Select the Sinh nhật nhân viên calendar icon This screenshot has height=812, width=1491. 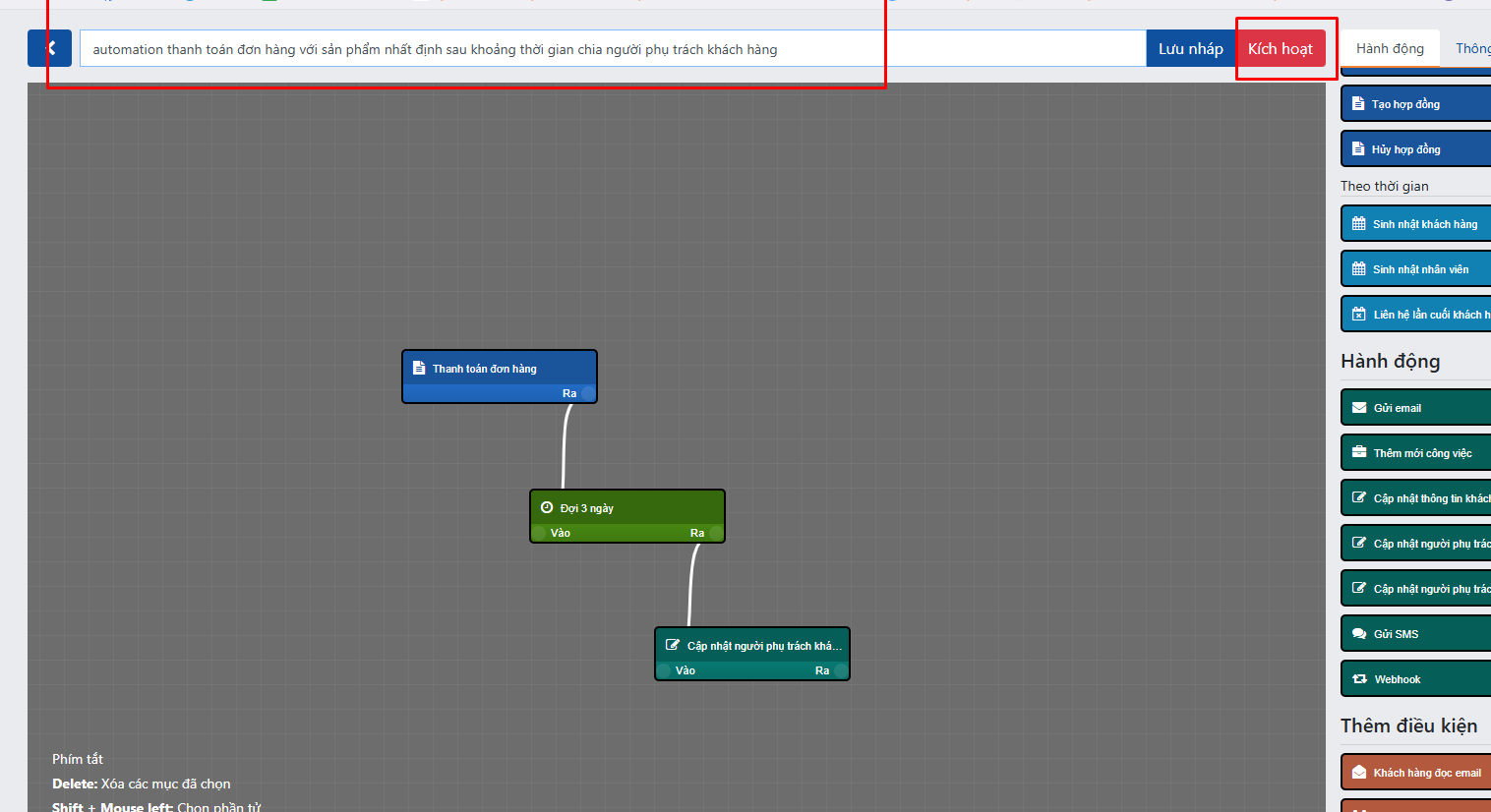(1359, 269)
